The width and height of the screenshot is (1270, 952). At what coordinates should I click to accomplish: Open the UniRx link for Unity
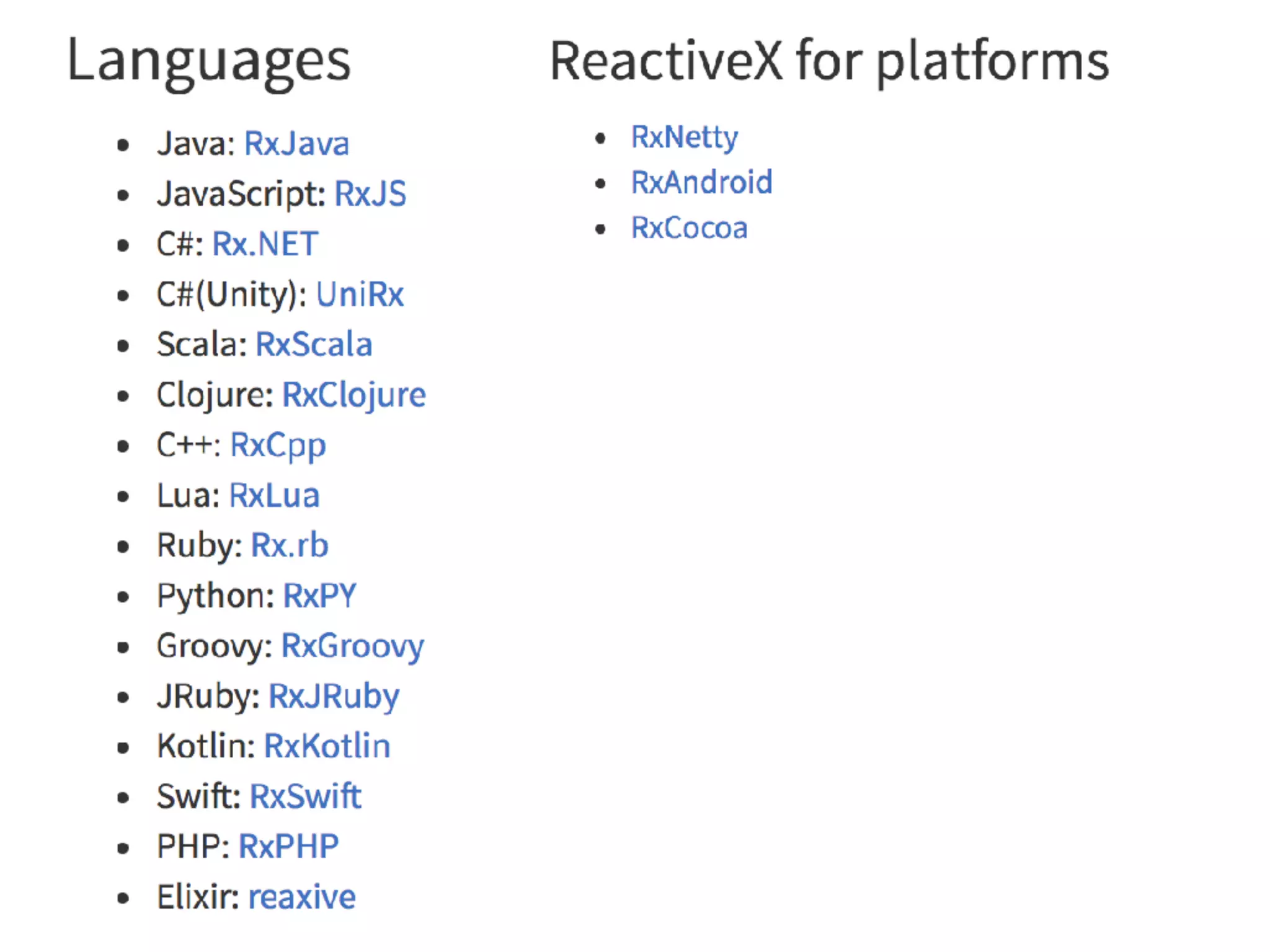[x=360, y=294]
